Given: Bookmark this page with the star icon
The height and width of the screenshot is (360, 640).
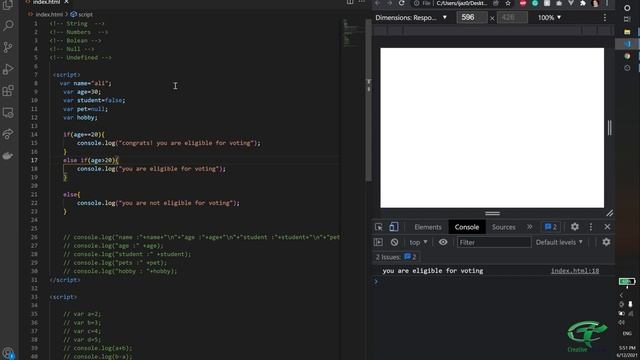Looking at the screenshot, I should [x=508, y=3].
